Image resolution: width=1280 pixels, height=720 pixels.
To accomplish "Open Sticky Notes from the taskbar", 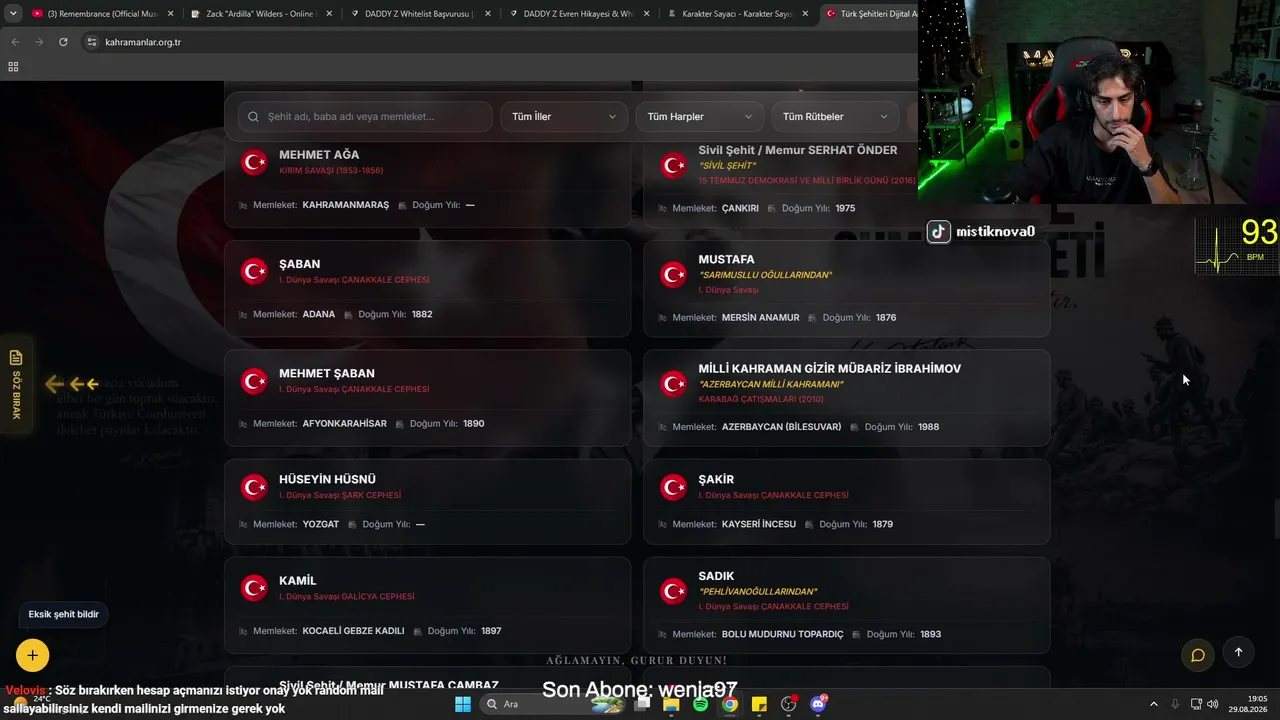I will point(759,704).
